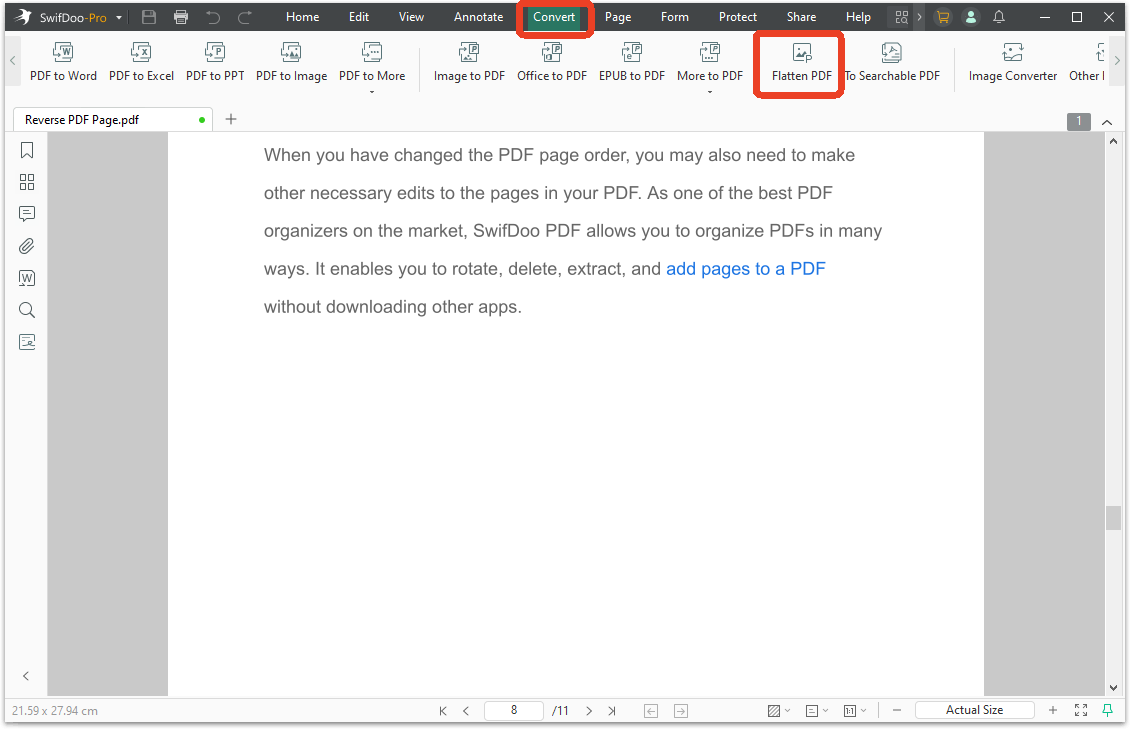Open the PDF to Image converter

click(291, 62)
